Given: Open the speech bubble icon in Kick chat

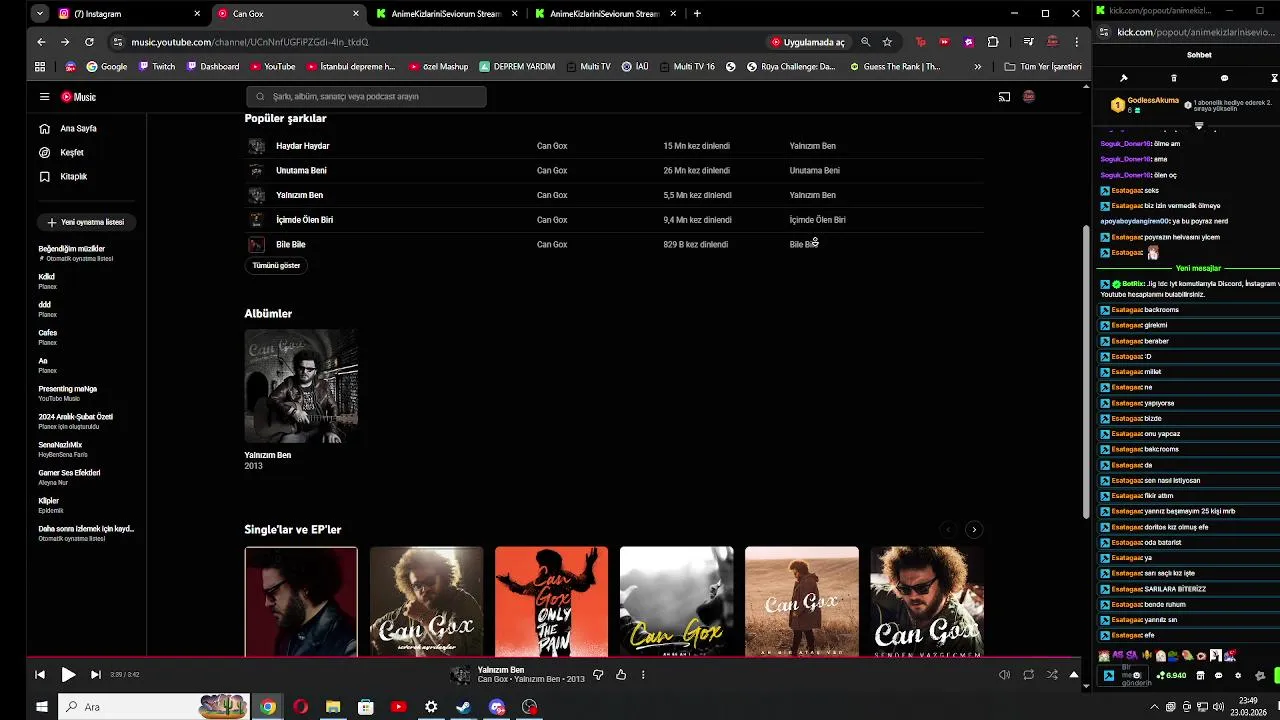Looking at the screenshot, I should click(1224, 78).
